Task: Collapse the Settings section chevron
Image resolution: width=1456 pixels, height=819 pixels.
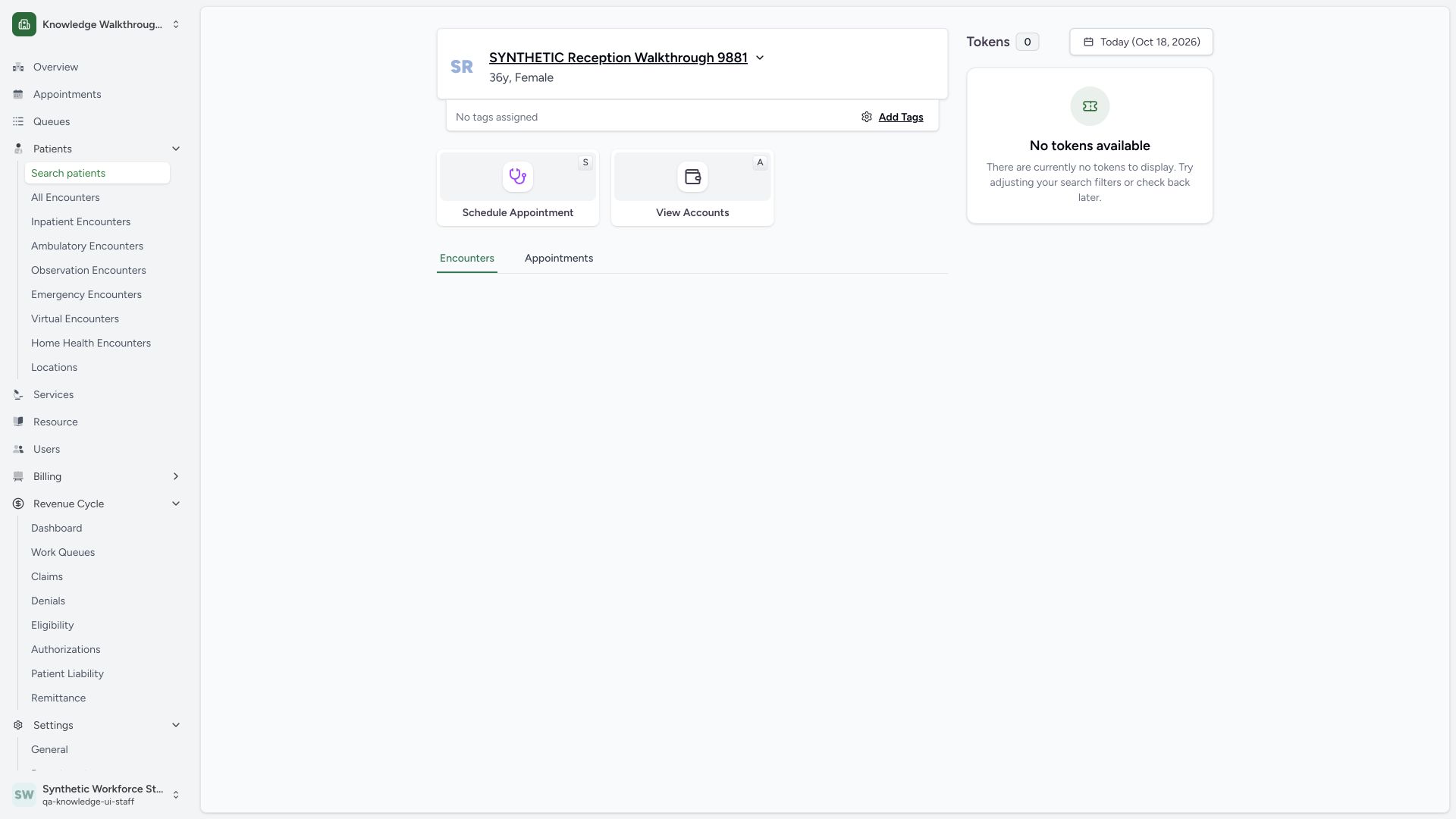Action: point(176,725)
